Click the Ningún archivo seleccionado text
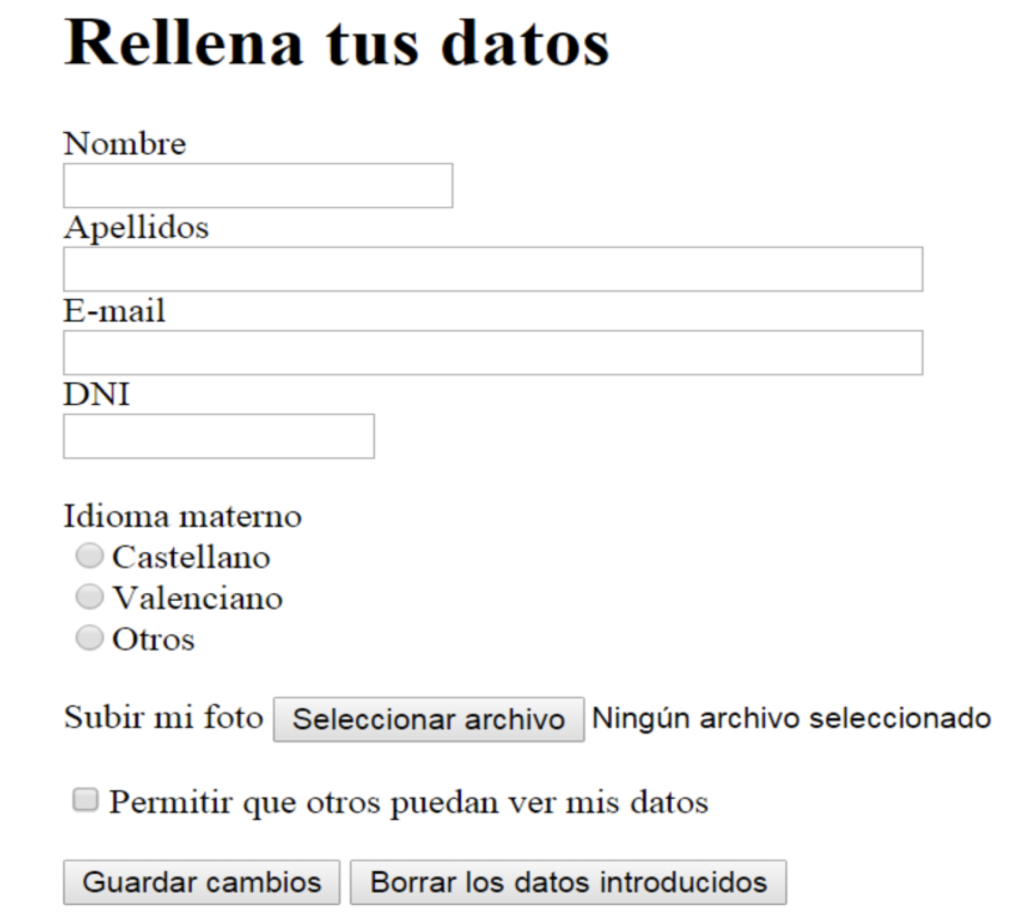Image resolution: width=1024 pixels, height=919 pixels. pos(792,718)
